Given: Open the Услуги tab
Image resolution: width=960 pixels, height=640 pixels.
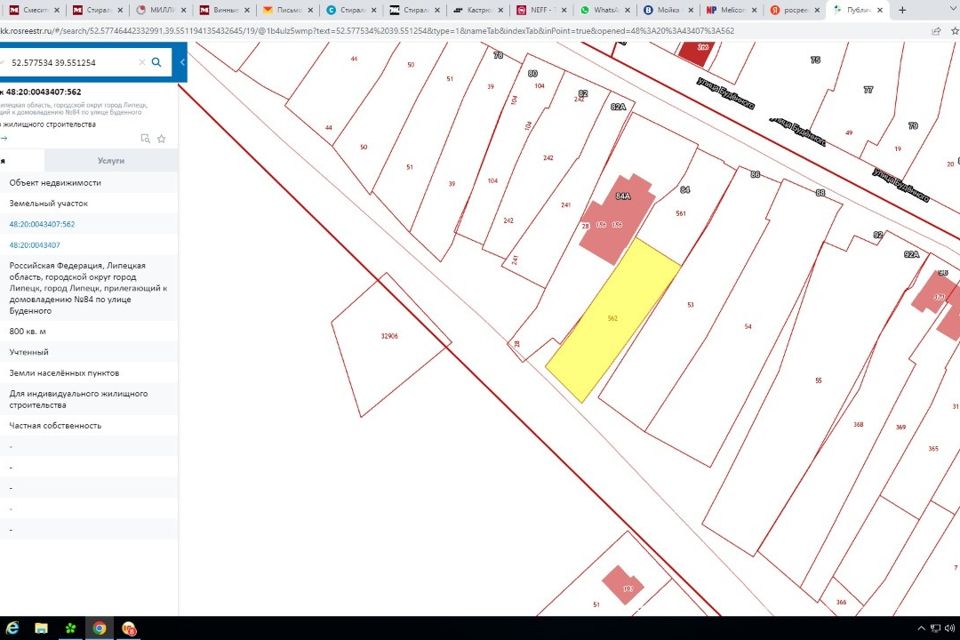Looking at the screenshot, I should tap(111, 160).
